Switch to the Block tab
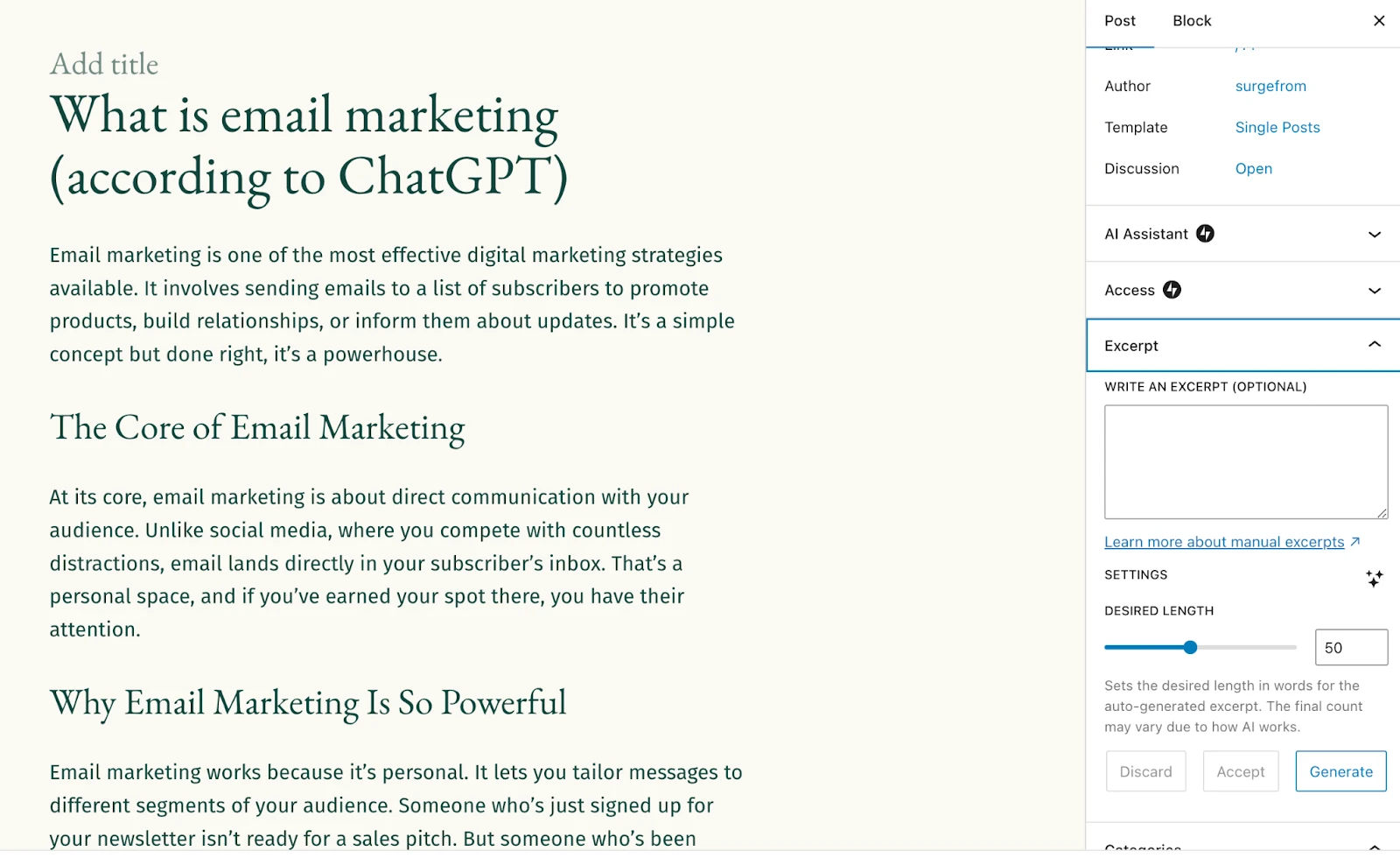This screenshot has height=858, width=1400. click(x=1192, y=21)
